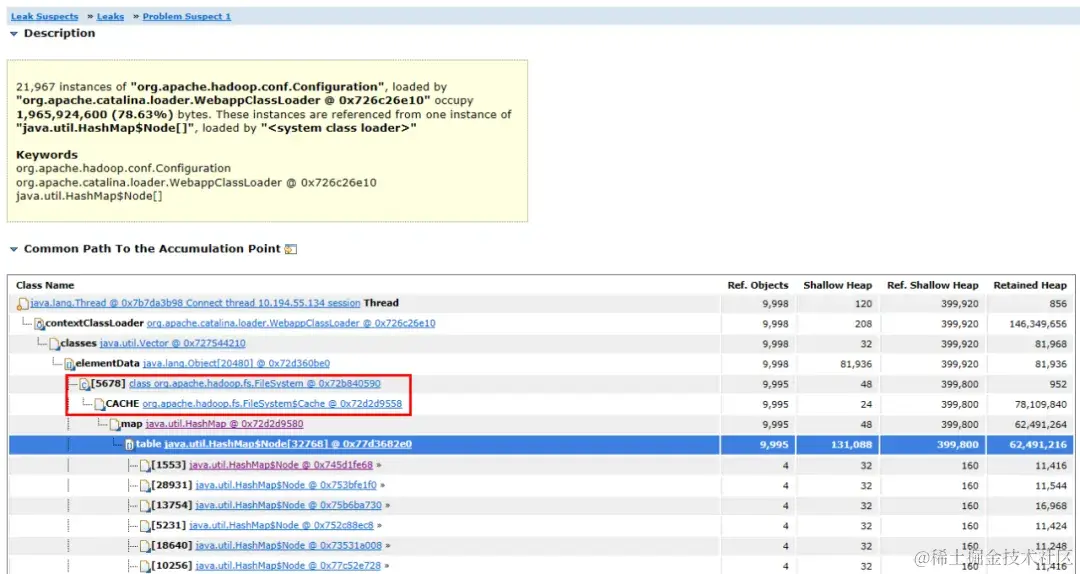1080x574 pixels.
Task: Open HashMap$Node[32768] @ 0x77d3682e0 link
Action: click(x=288, y=444)
